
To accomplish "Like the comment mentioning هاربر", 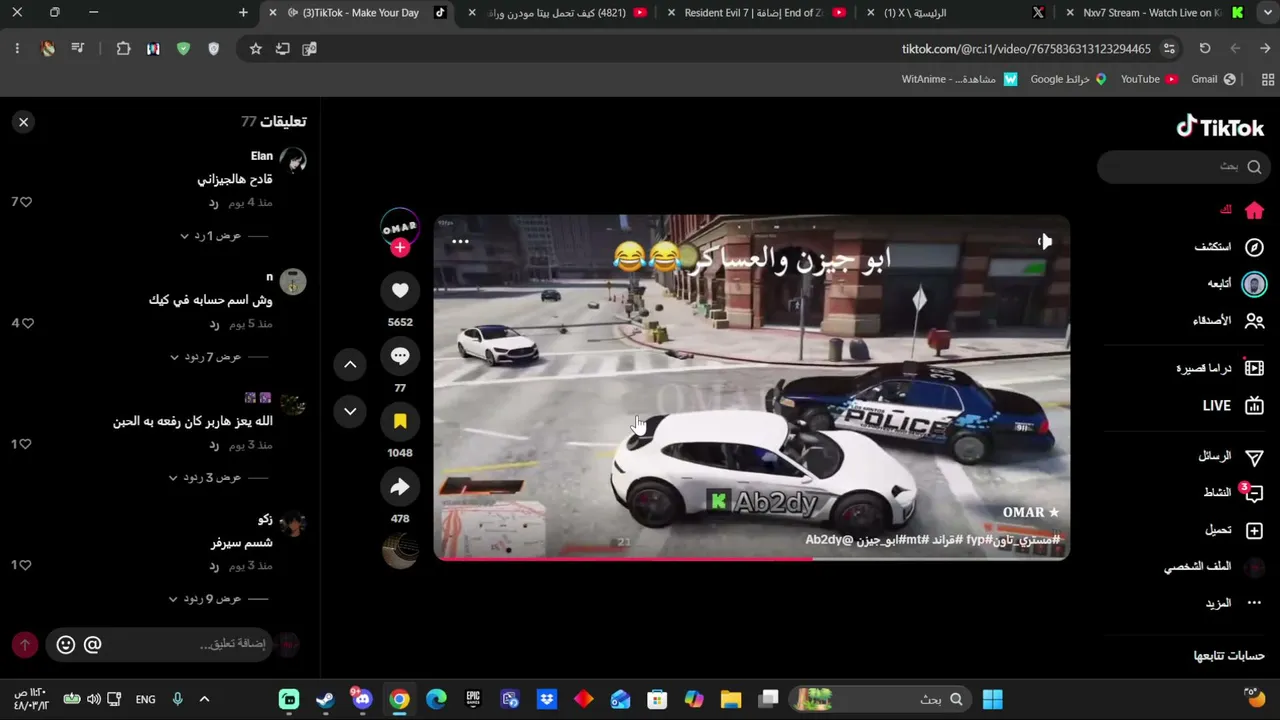I will coord(27,444).
